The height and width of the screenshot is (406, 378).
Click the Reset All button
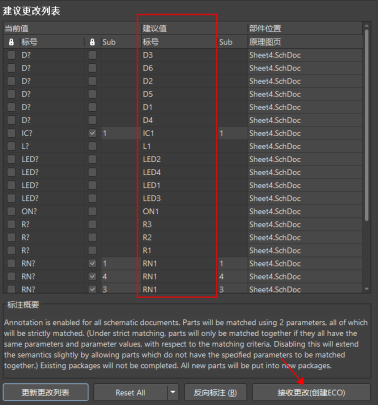click(x=130, y=392)
